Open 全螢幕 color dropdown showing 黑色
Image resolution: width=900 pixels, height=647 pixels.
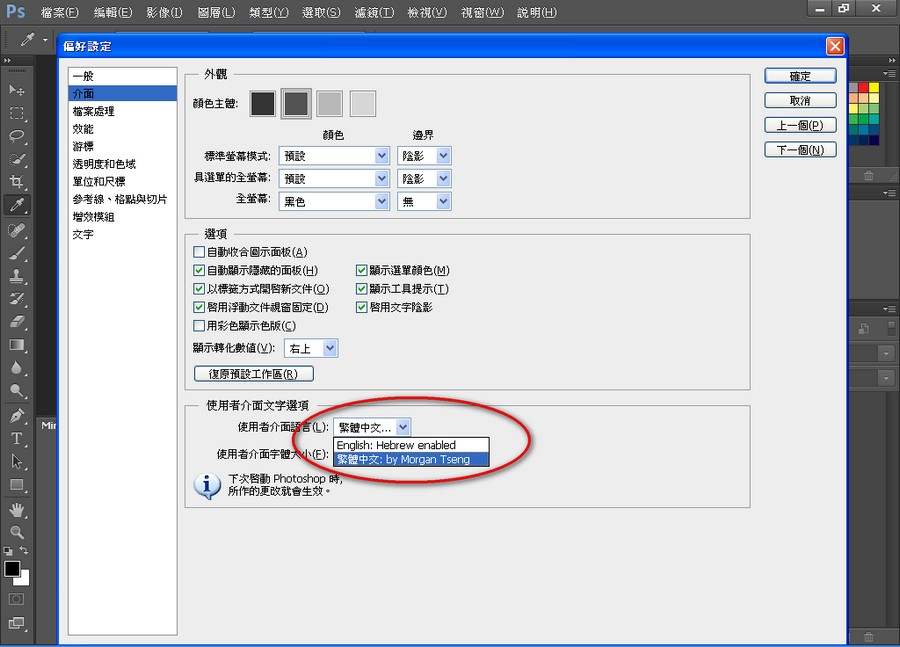tap(334, 202)
